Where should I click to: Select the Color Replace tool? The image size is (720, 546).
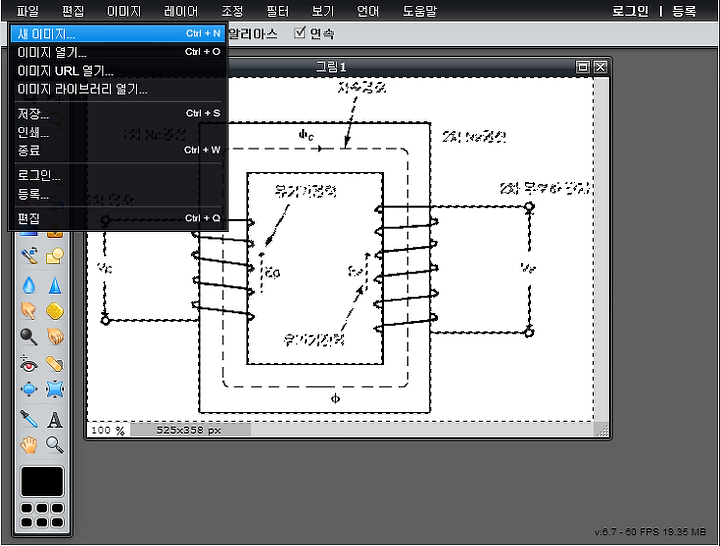(x=28, y=255)
